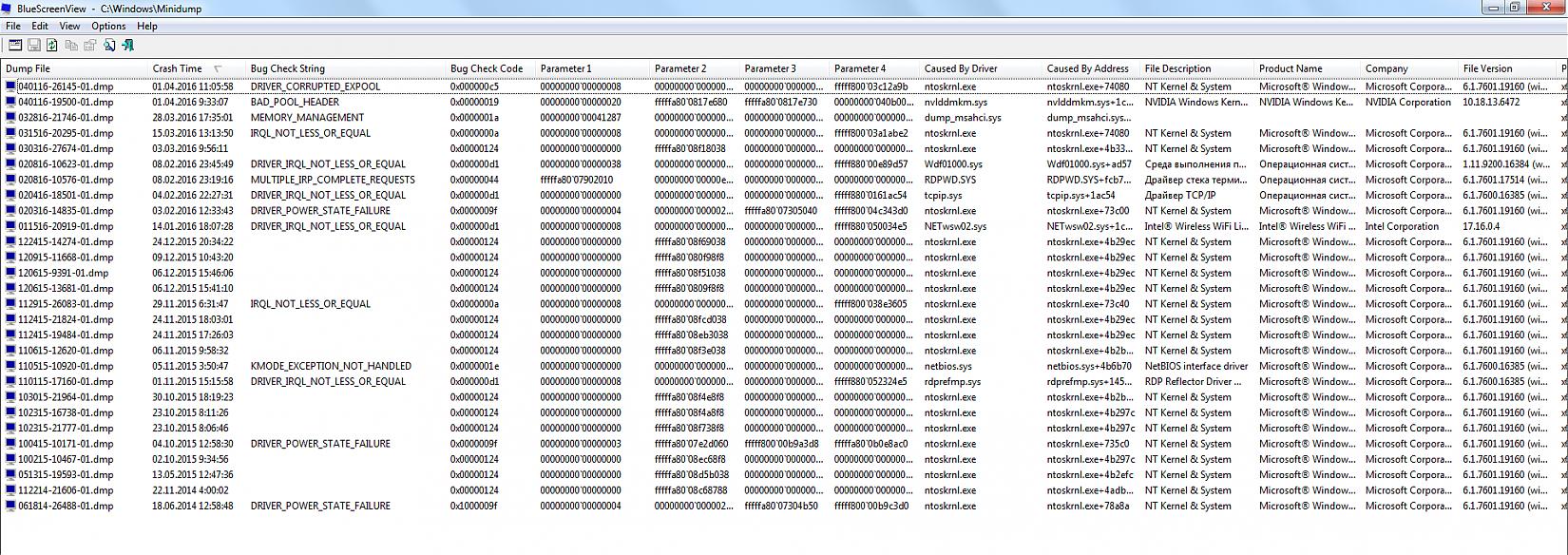The image size is (1568, 555).
Task: Click dump icon beside 030316-27674-01.dmp
Action: (11, 148)
